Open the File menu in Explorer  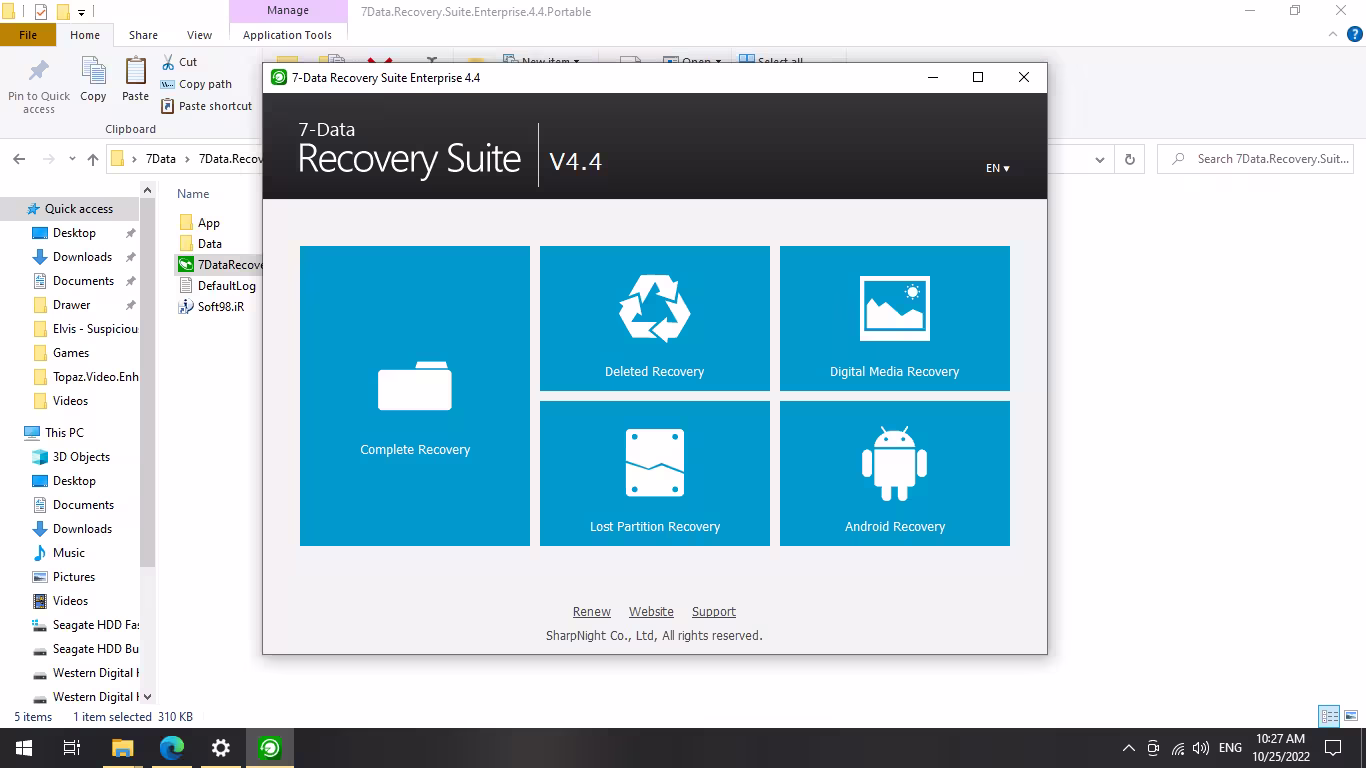tap(28, 35)
